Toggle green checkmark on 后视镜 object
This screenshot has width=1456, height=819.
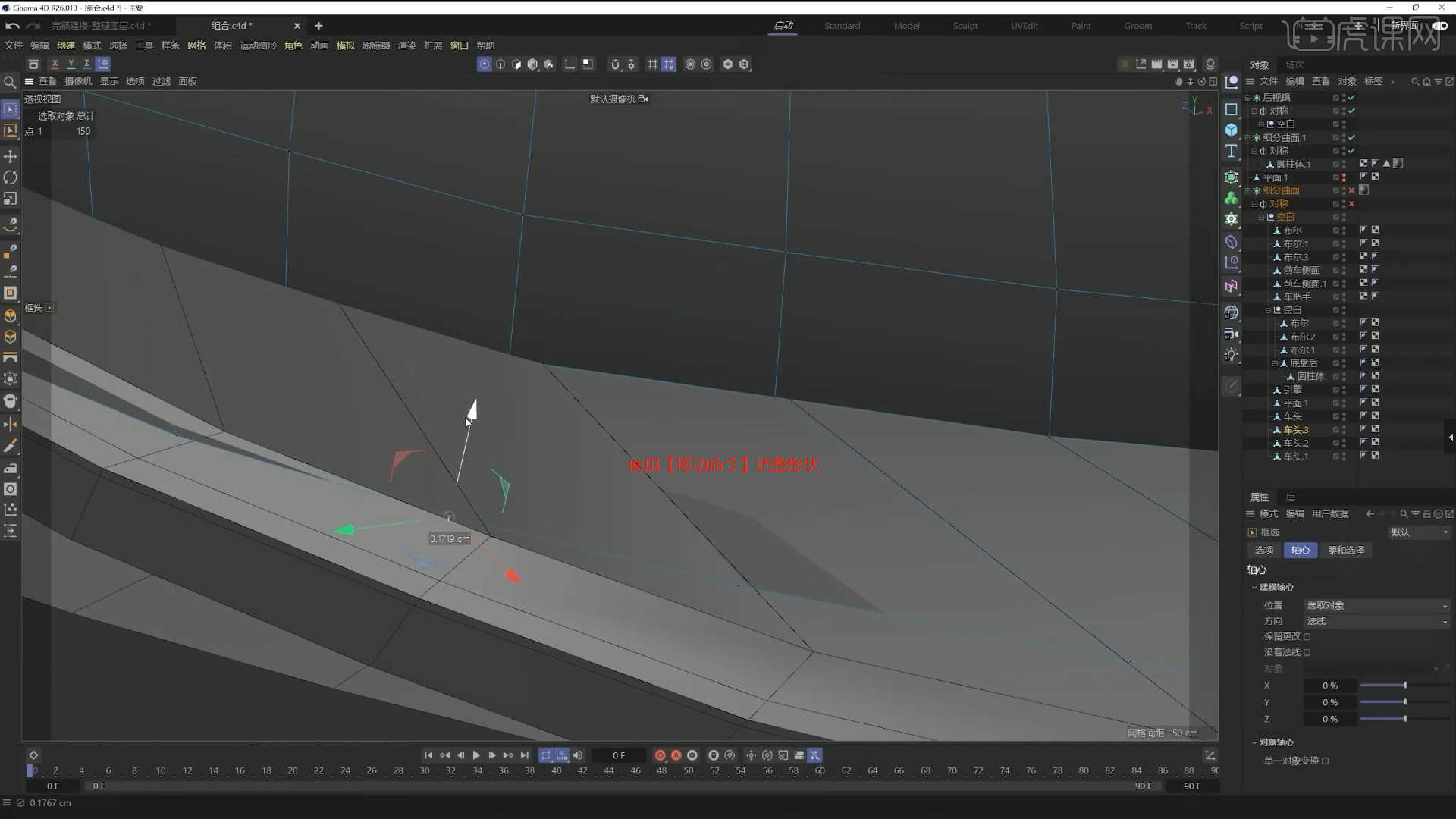[x=1351, y=98]
